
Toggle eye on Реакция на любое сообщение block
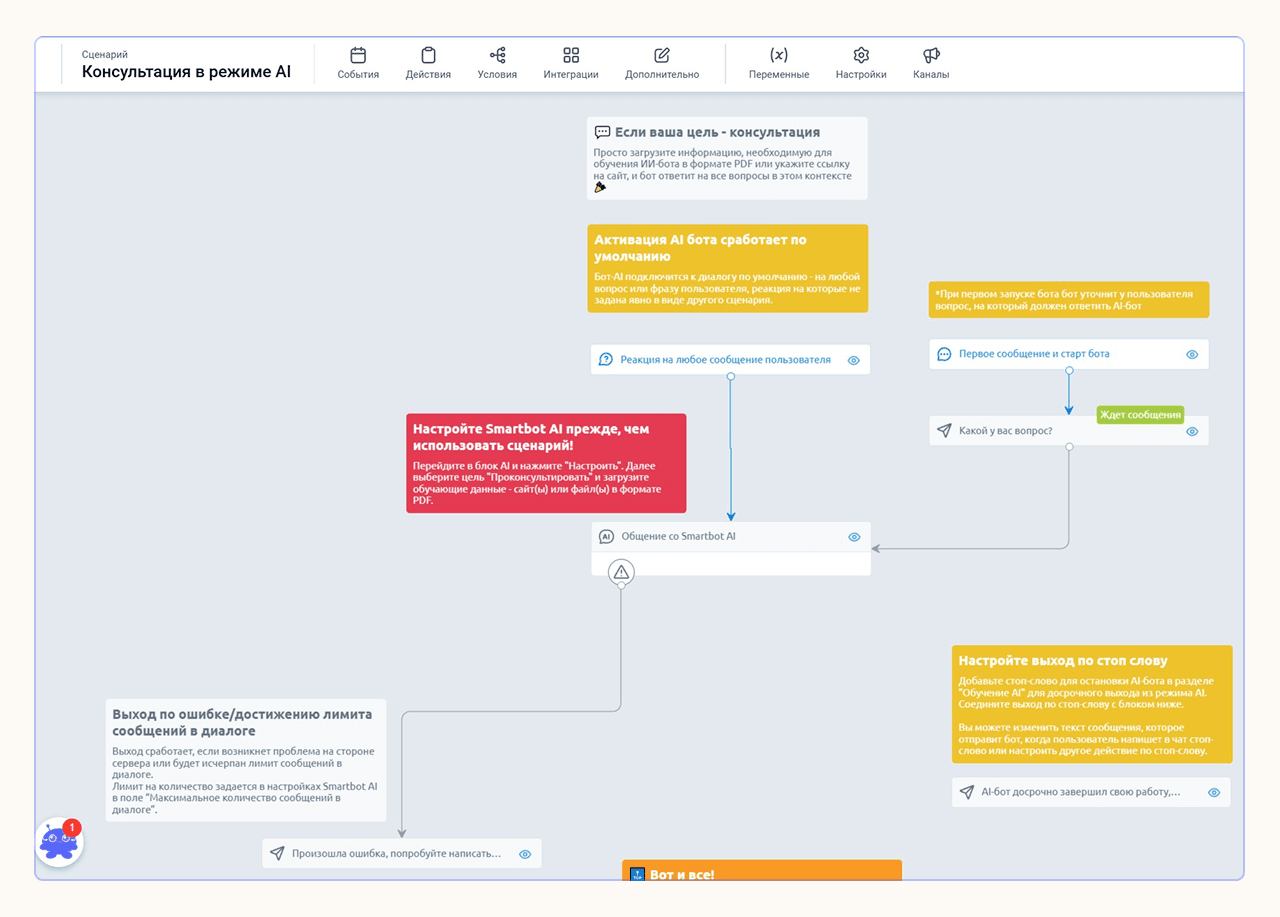coord(854,360)
